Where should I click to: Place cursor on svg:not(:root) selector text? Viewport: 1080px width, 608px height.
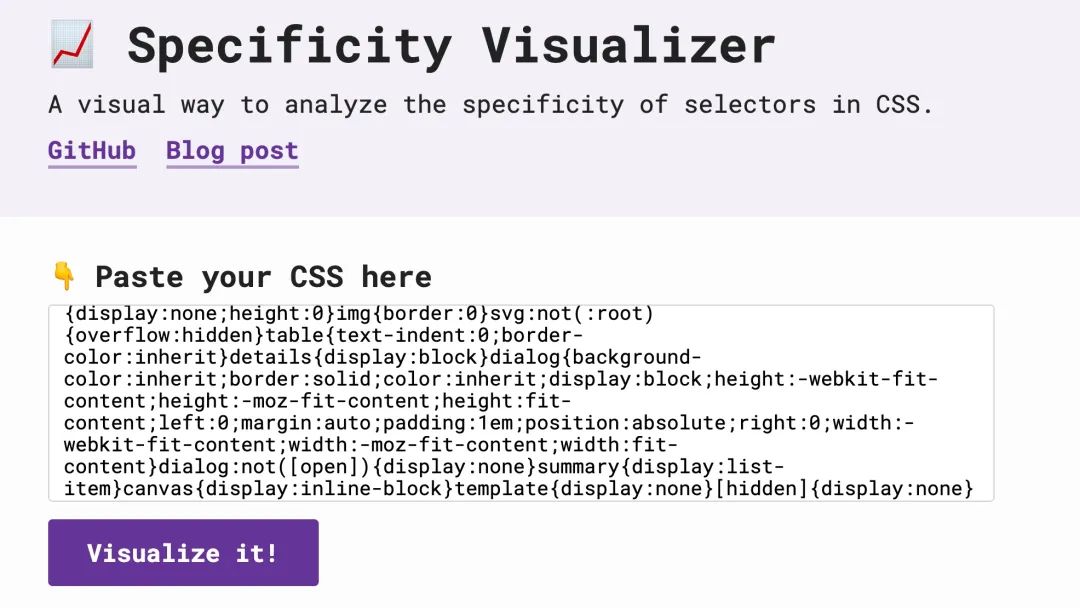tap(570, 314)
